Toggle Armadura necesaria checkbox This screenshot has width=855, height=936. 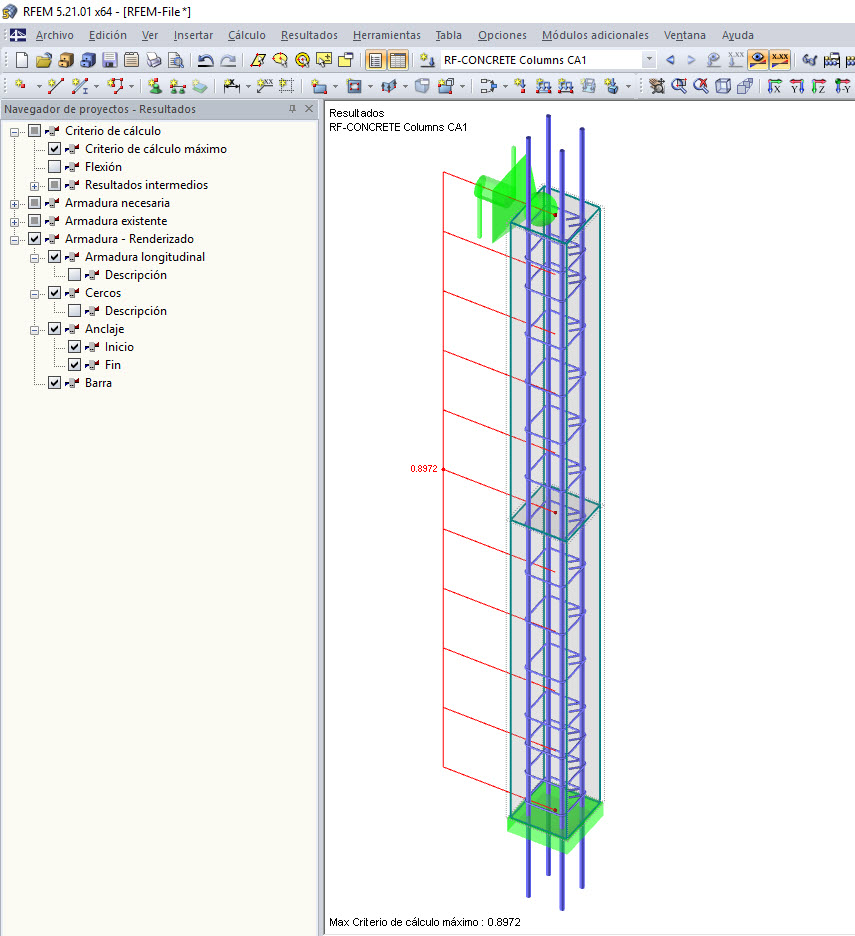point(35,202)
